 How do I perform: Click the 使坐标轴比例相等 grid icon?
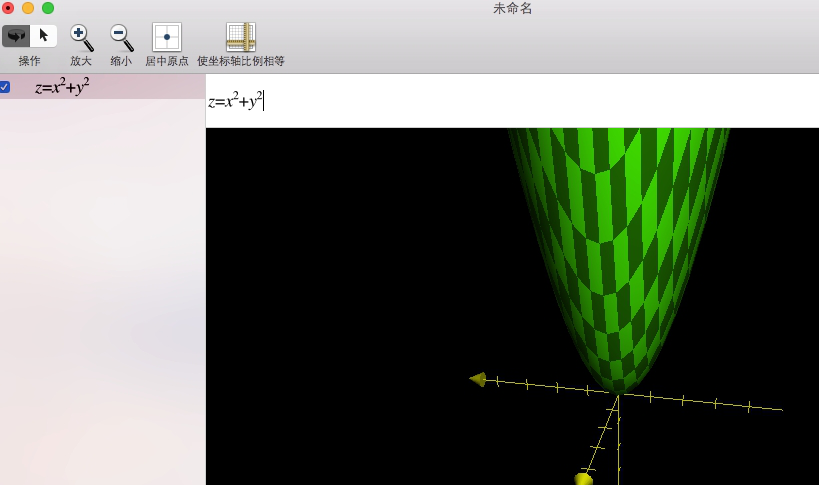pyautogui.click(x=241, y=37)
